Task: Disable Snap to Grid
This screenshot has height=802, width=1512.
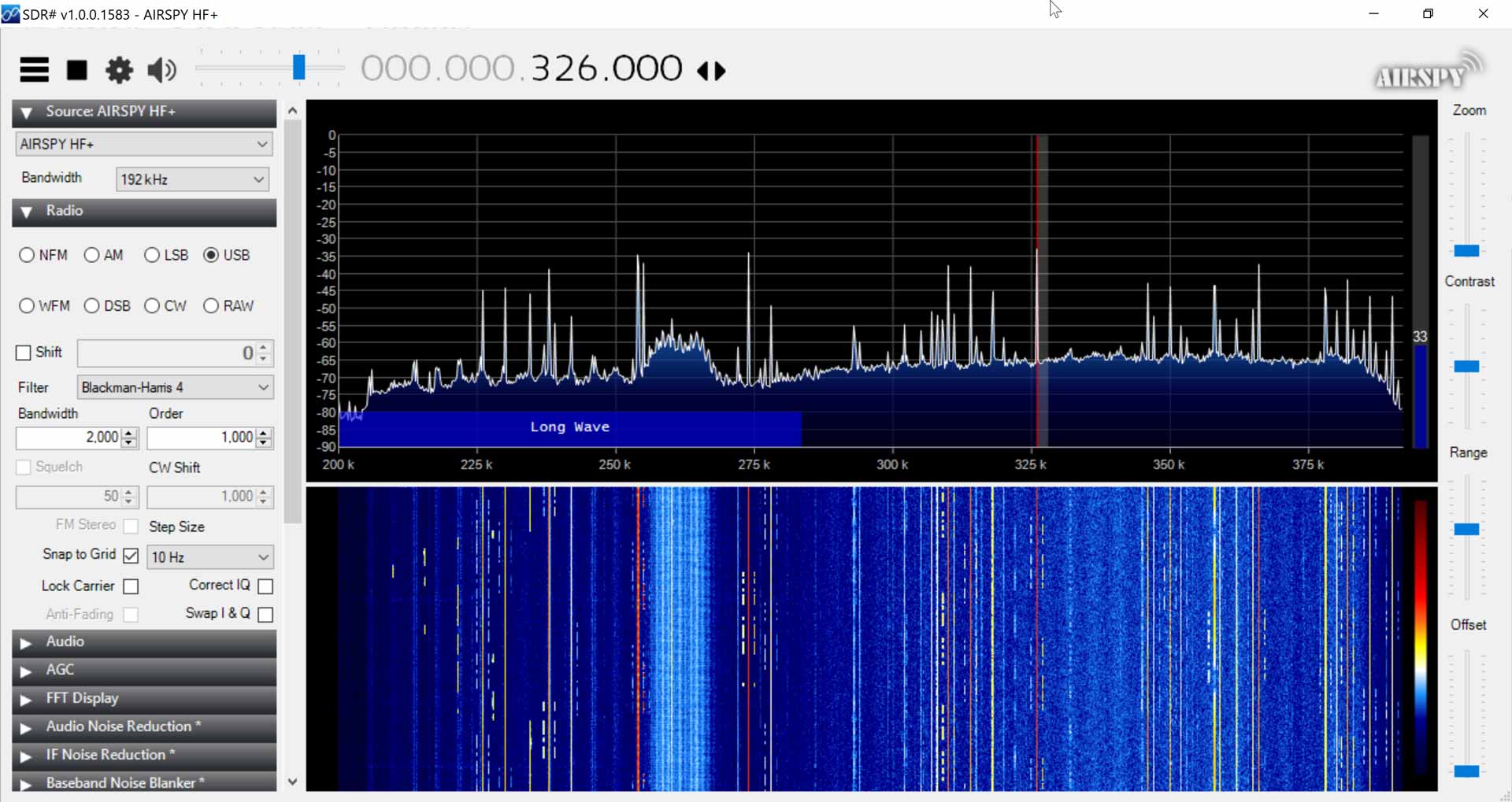Action: (131, 556)
